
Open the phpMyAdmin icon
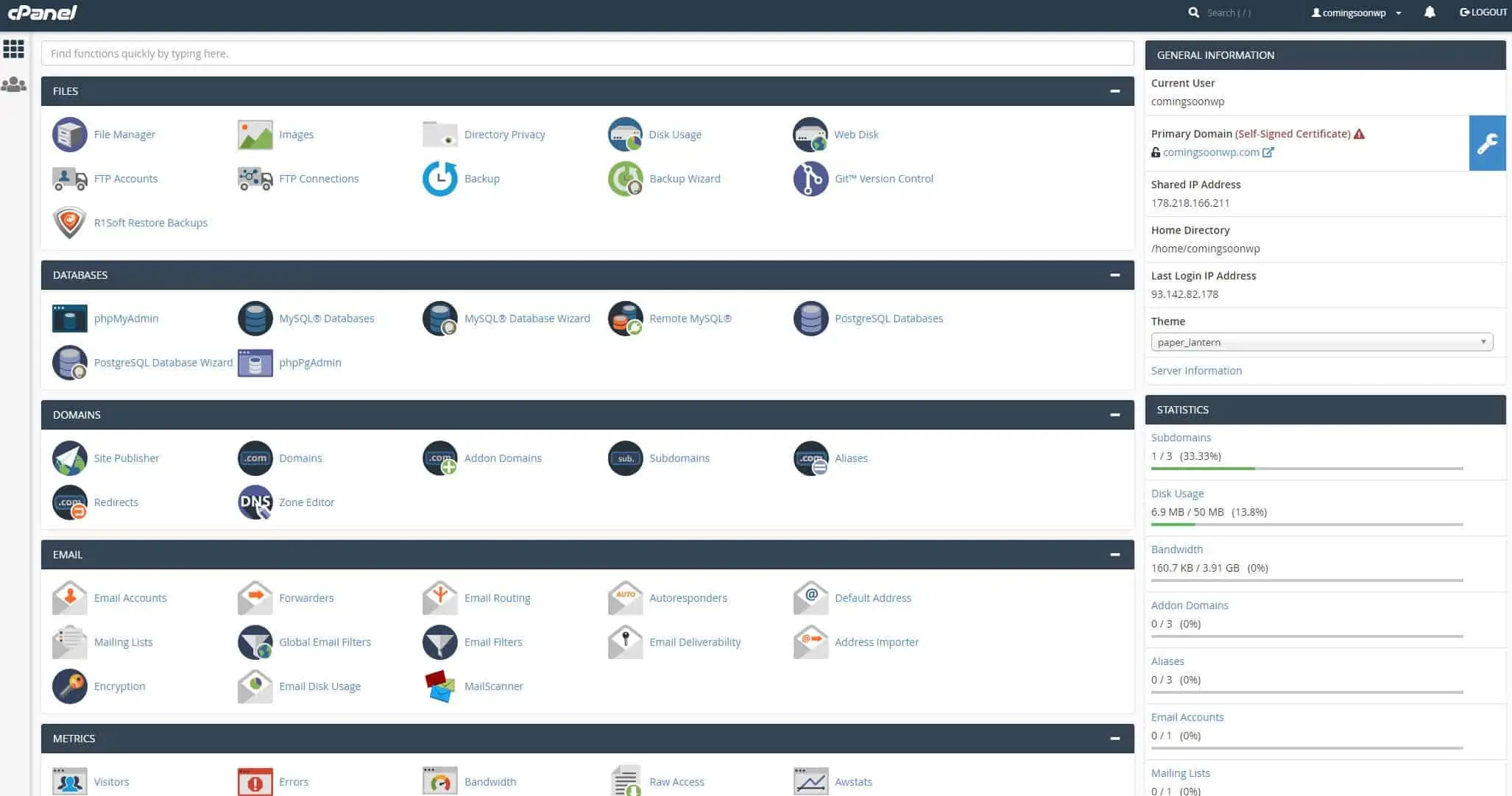pyautogui.click(x=70, y=319)
